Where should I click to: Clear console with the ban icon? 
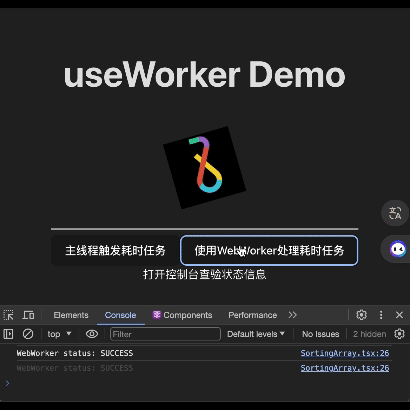pos(28,334)
